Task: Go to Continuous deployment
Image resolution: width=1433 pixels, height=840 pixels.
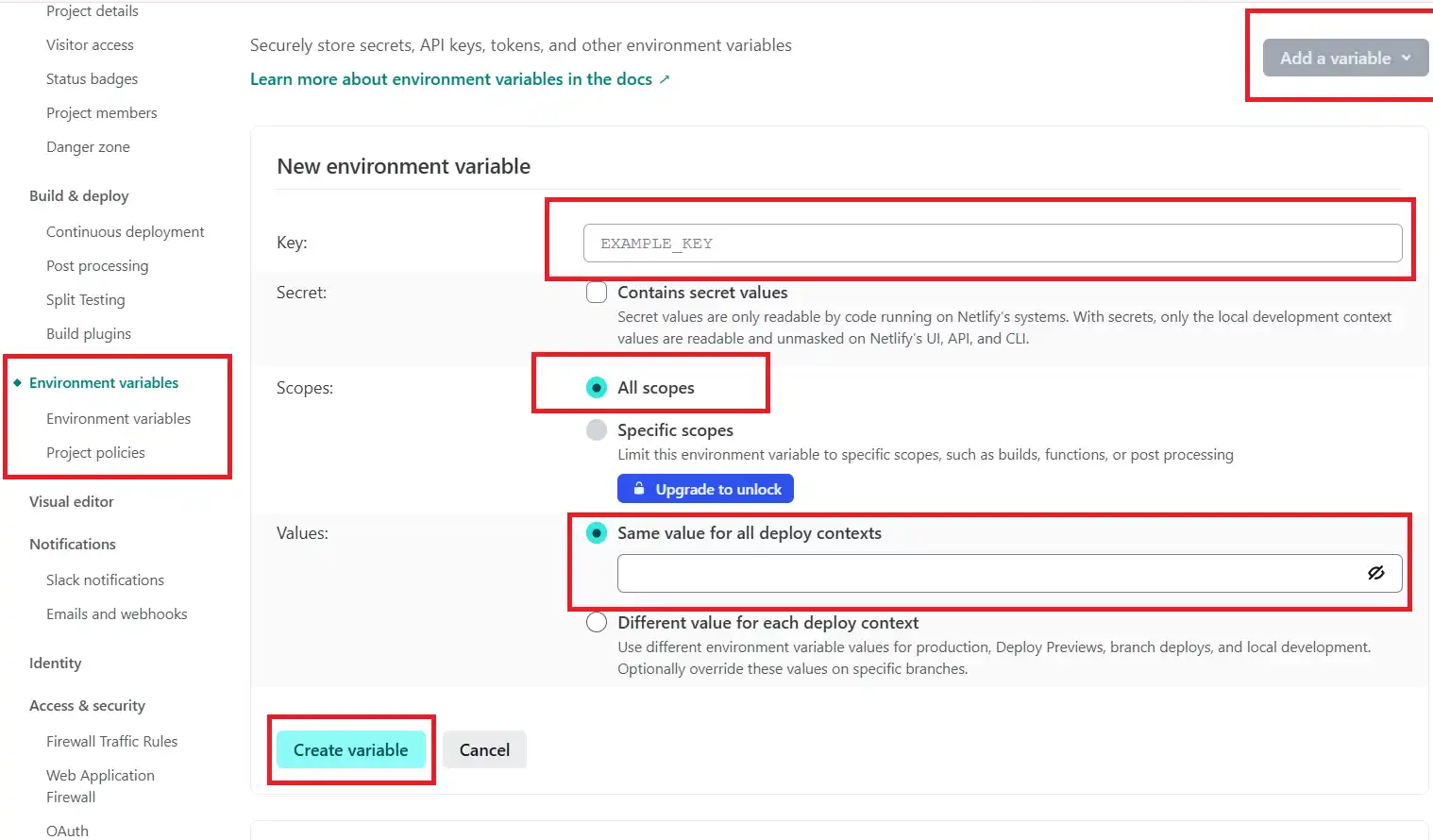Action: (126, 232)
